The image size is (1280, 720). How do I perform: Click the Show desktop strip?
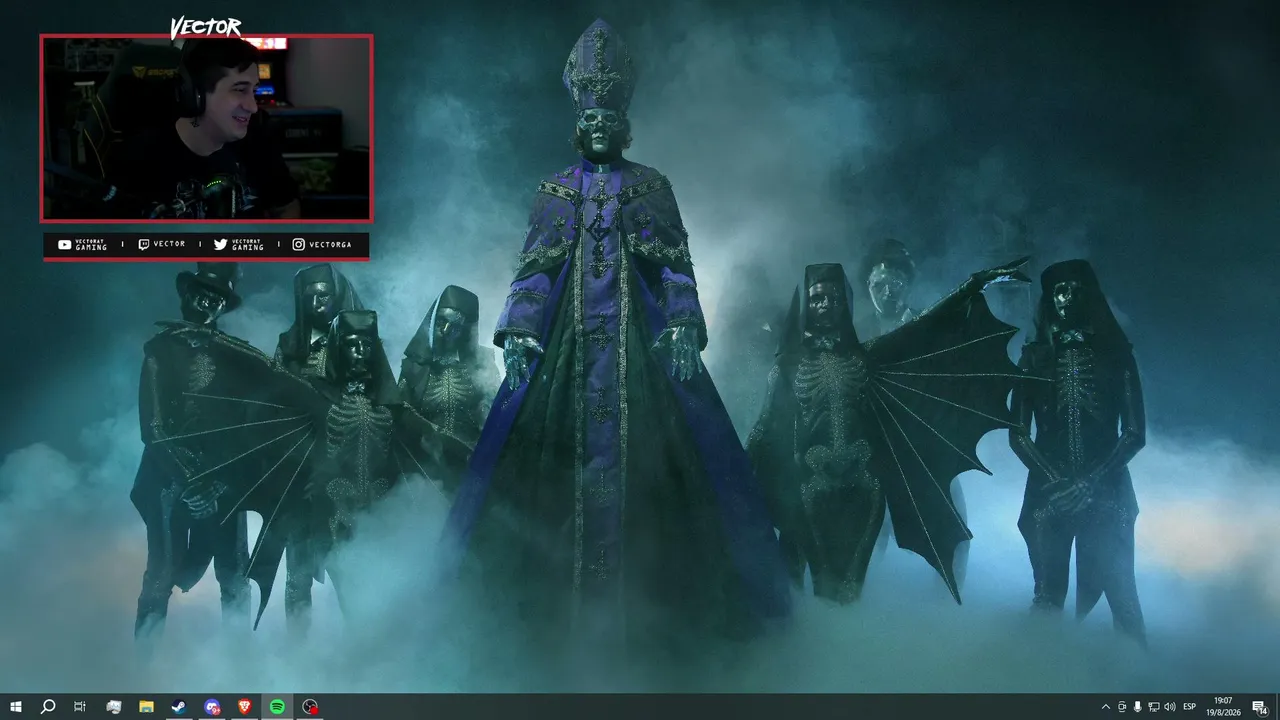coord(1277,706)
